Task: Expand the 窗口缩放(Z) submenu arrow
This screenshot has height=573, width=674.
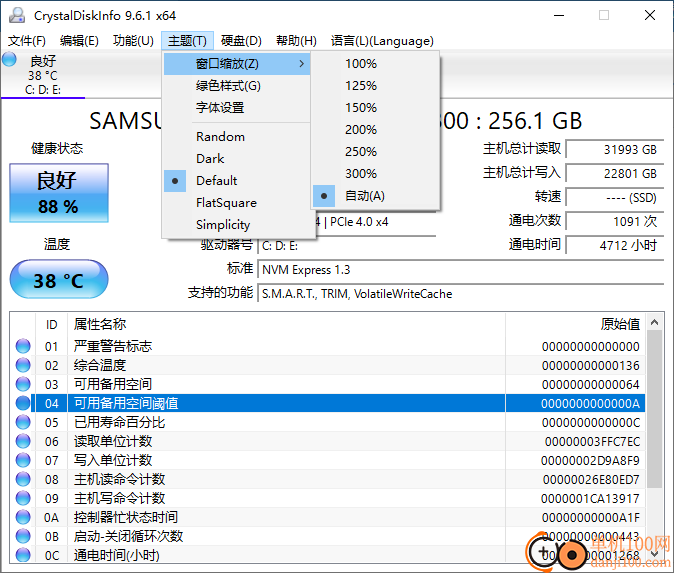Action: [302, 64]
